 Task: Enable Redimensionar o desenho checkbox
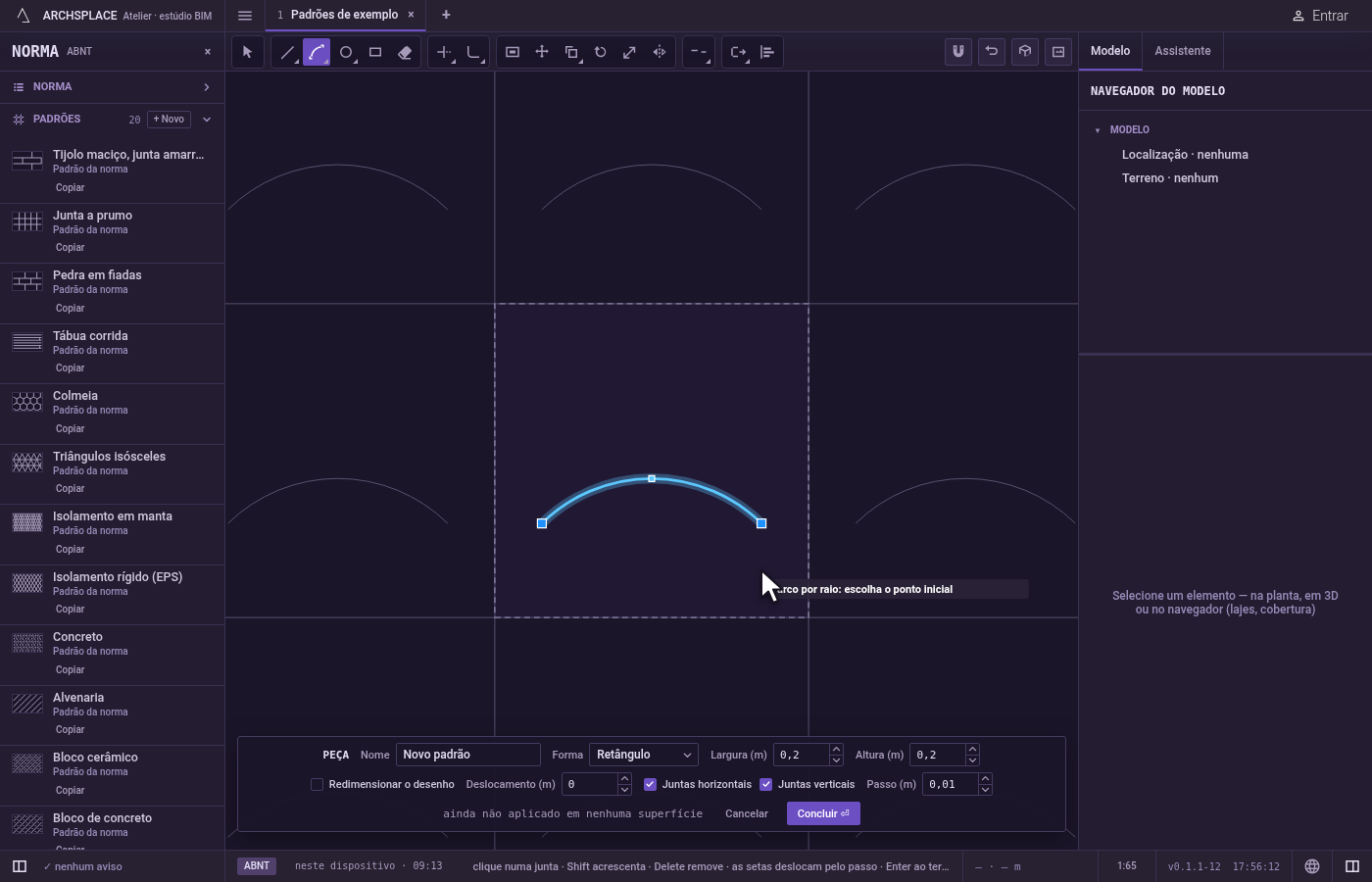[x=317, y=784]
